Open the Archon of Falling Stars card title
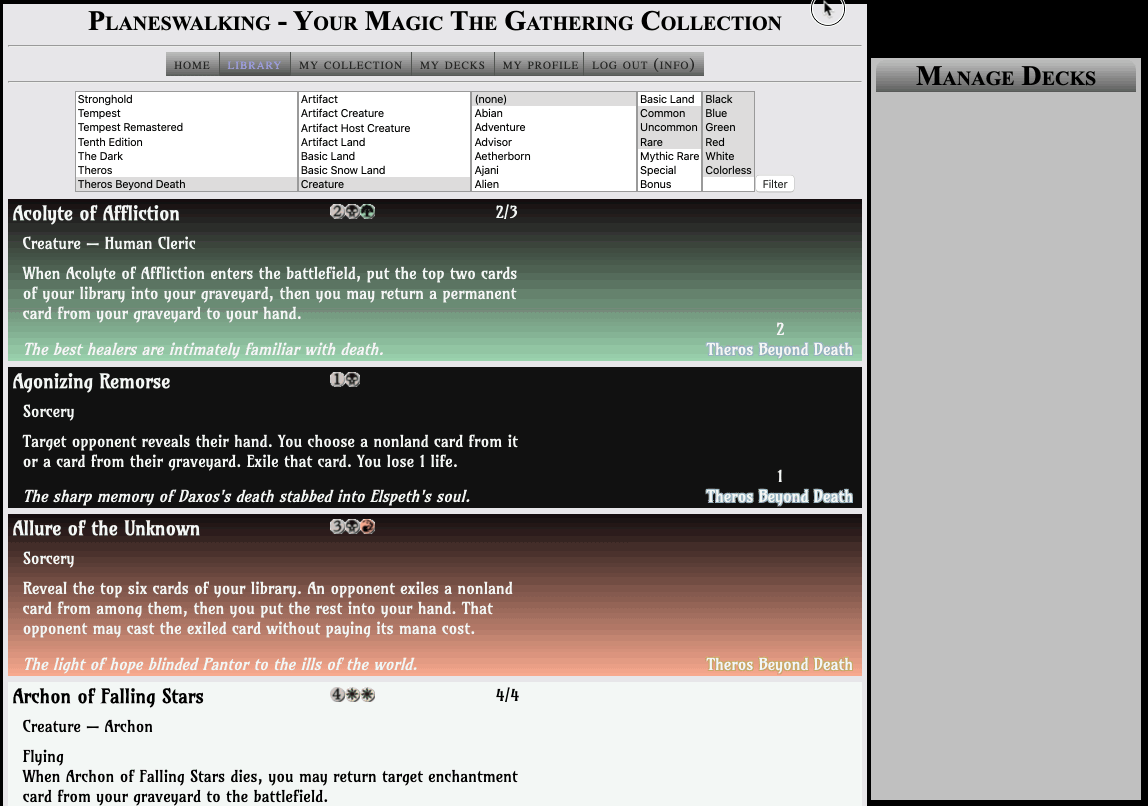 coord(108,696)
